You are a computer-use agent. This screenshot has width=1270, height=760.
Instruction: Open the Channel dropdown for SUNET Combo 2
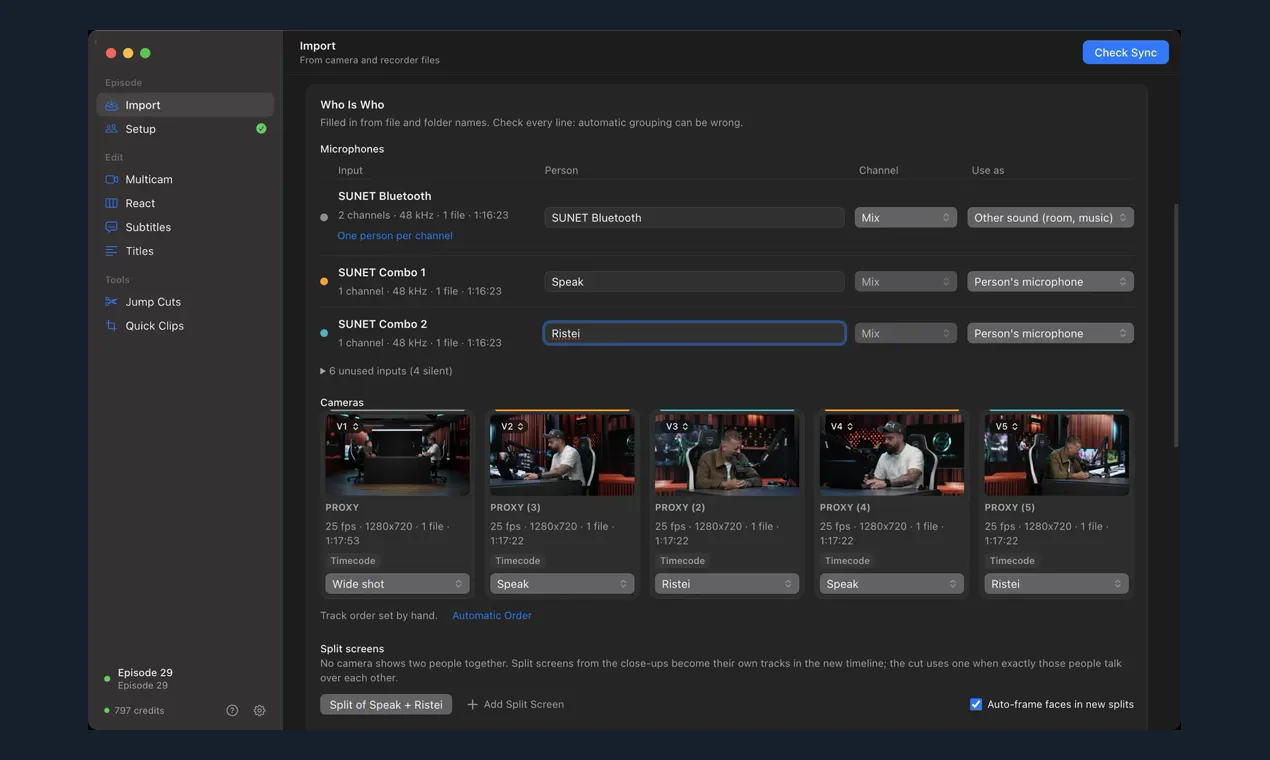click(906, 334)
